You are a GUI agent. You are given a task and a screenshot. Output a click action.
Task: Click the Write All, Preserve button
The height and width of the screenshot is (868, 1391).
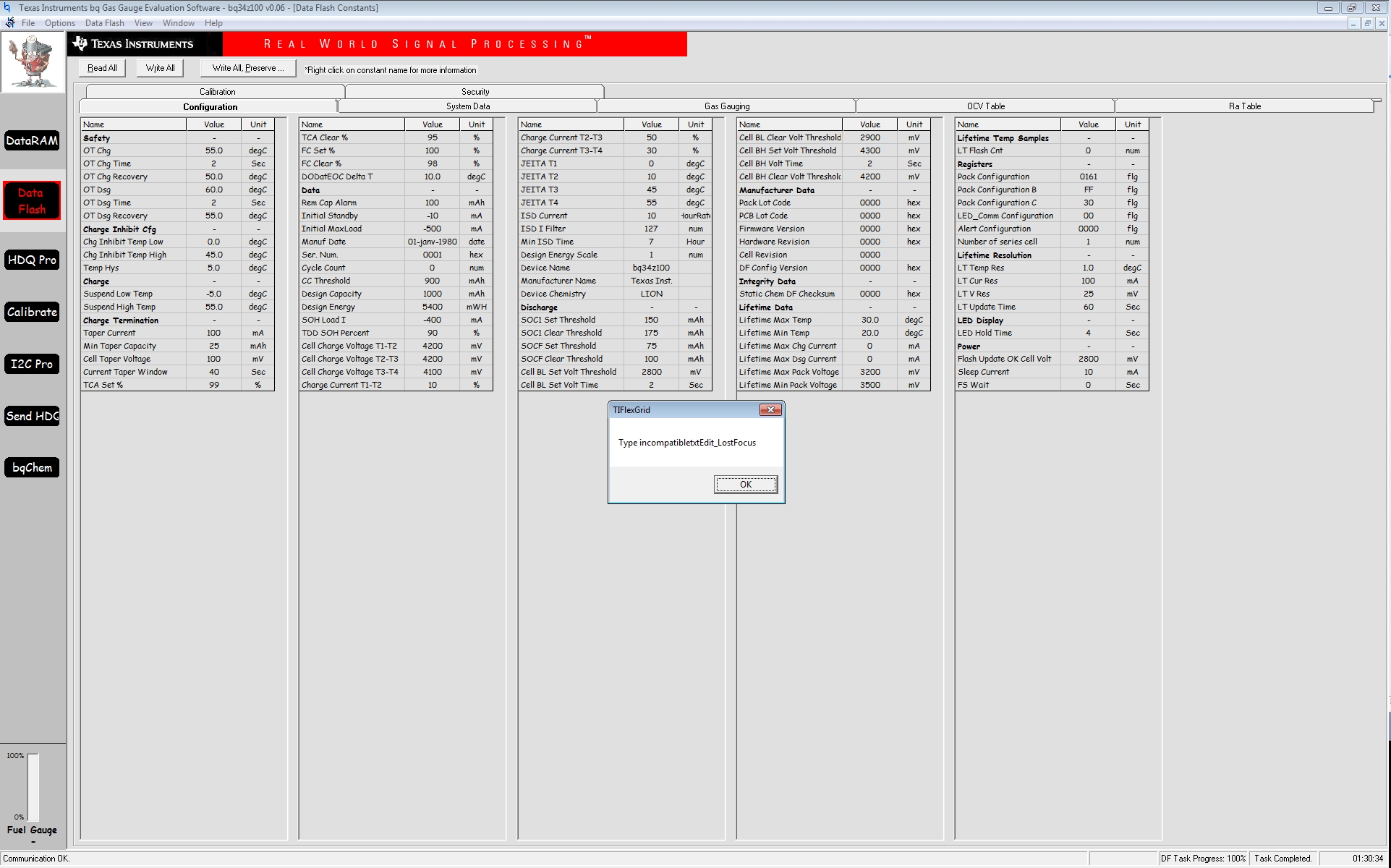247,68
